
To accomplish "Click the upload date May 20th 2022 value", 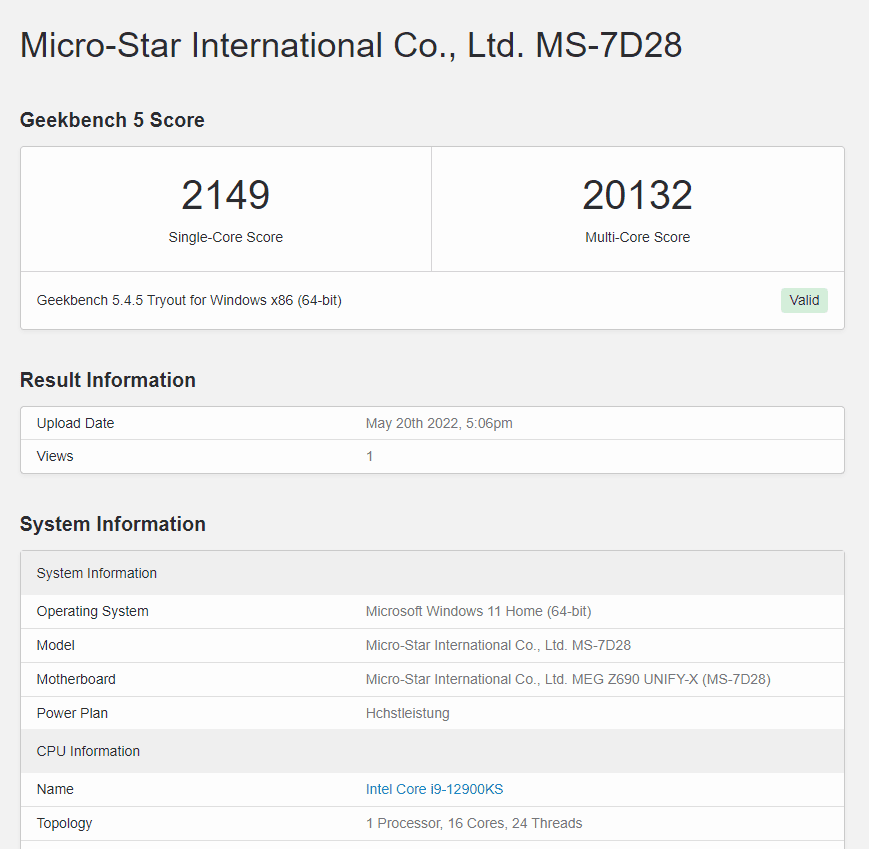I will (x=439, y=423).
